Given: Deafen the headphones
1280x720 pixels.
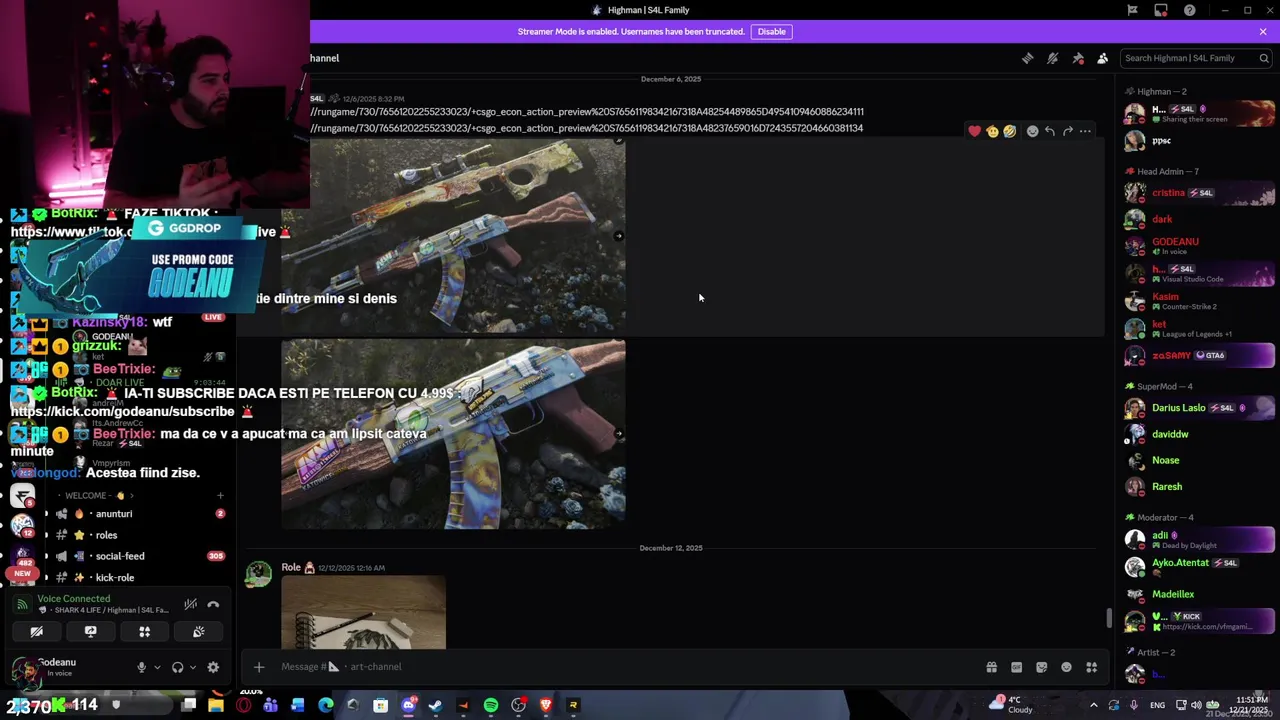Looking at the screenshot, I should [177, 667].
